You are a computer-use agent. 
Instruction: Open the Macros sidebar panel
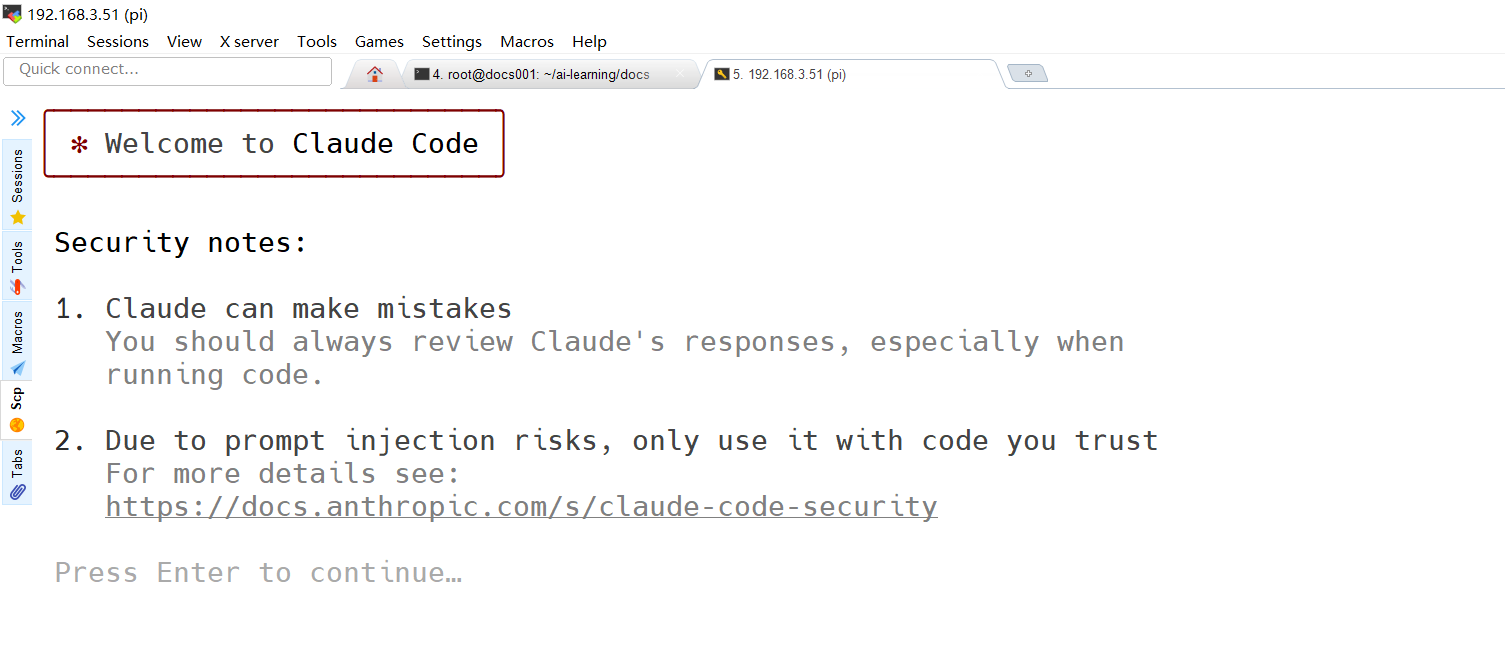[x=17, y=342]
